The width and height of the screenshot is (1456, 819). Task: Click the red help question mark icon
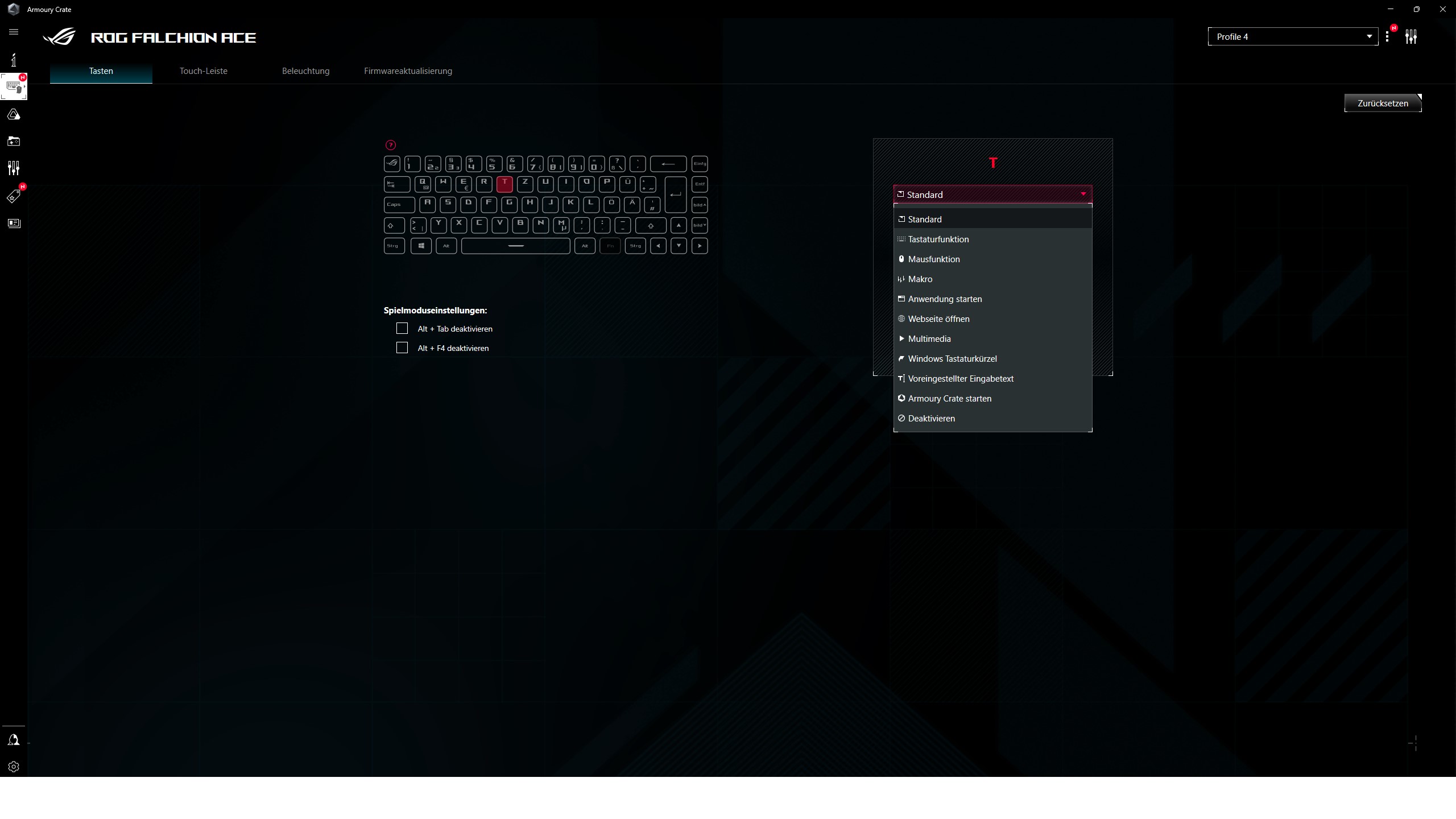390,145
